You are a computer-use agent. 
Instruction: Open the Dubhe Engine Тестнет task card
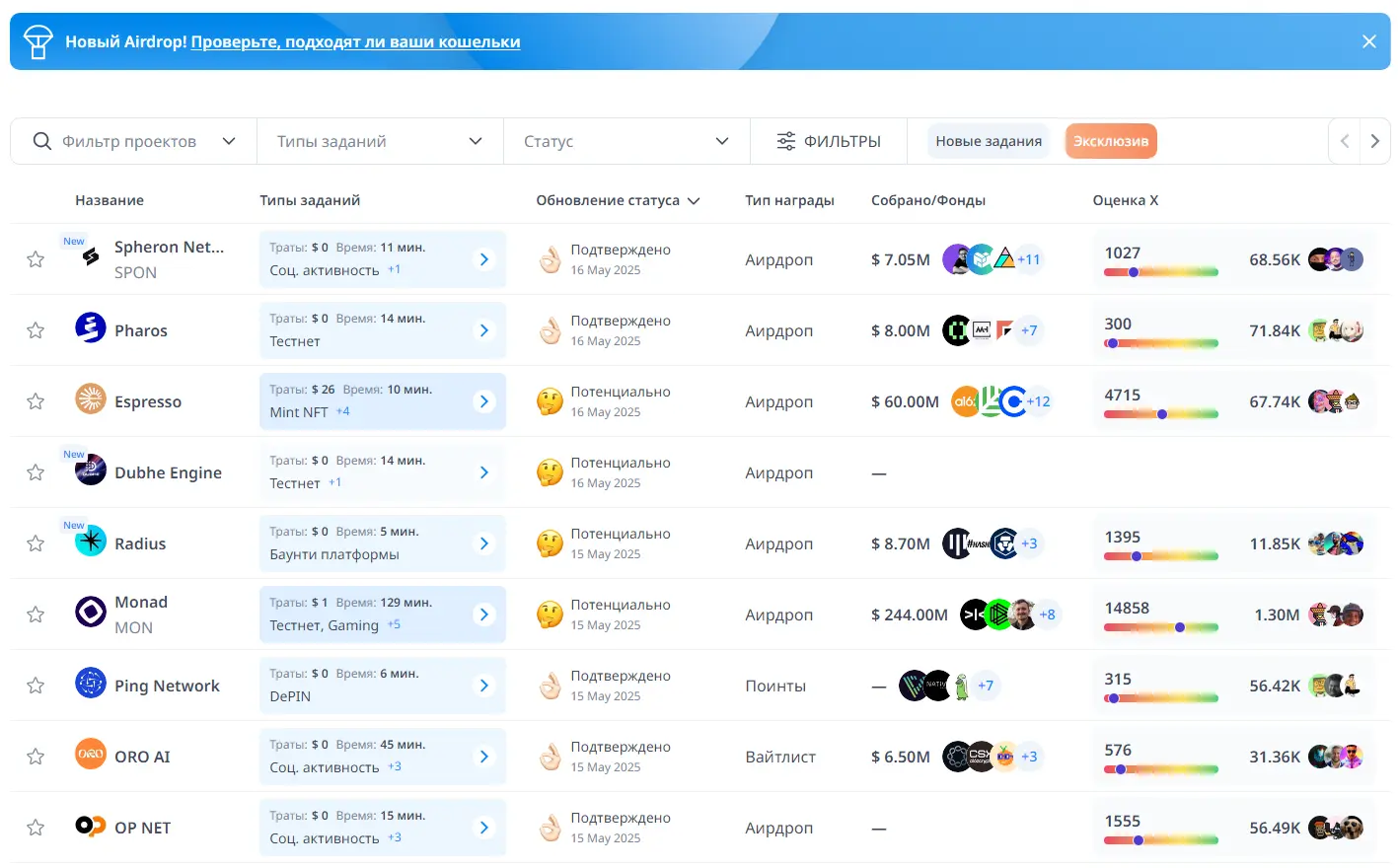(383, 472)
